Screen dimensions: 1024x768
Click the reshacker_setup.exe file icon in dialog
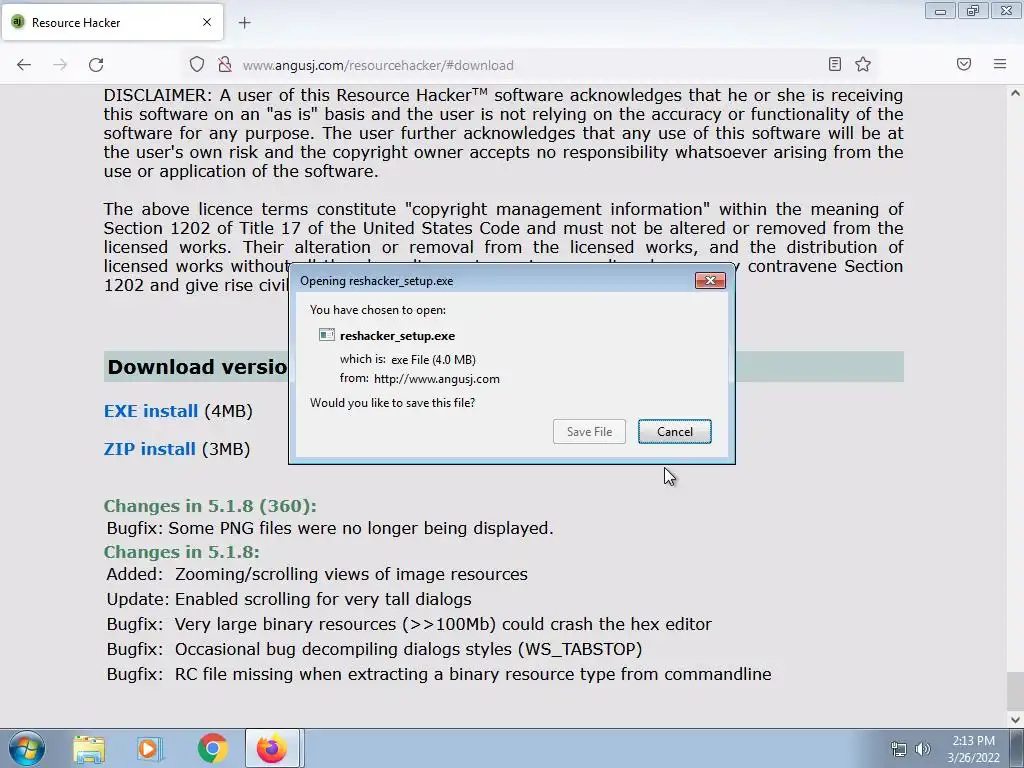pos(327,335)
